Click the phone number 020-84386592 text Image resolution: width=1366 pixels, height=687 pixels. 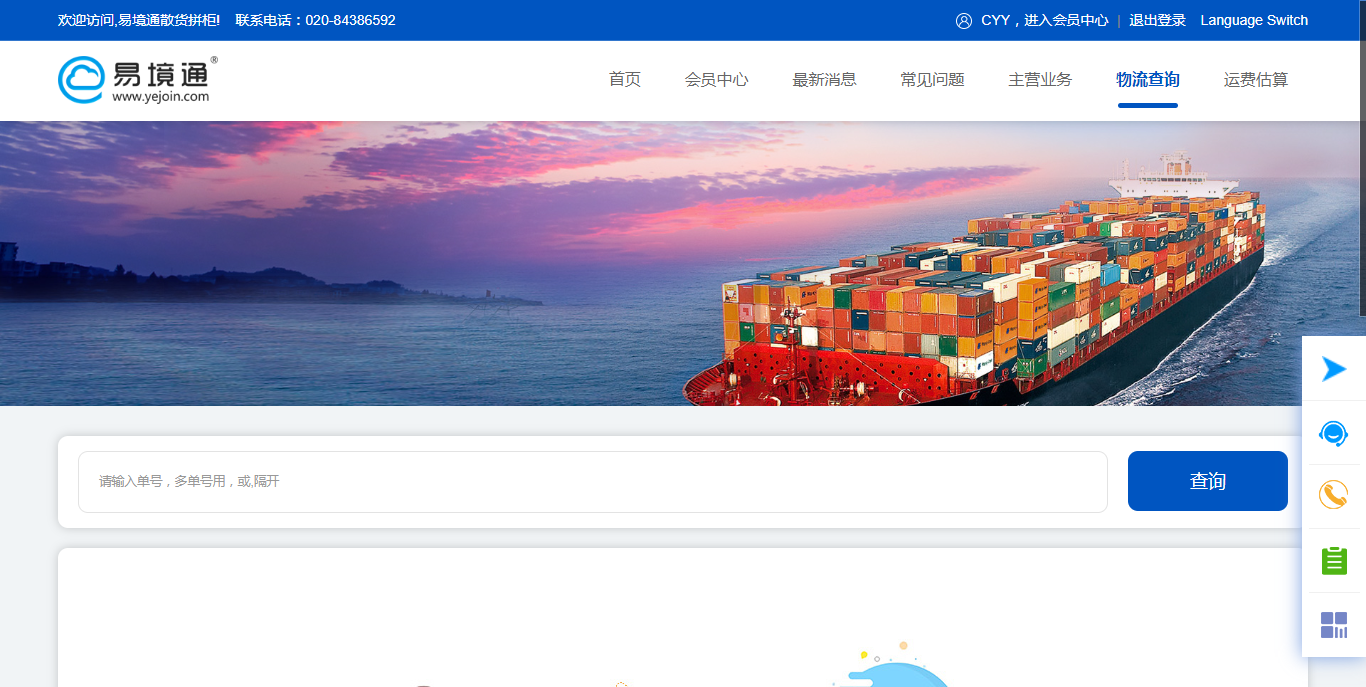tap(351, 20)
